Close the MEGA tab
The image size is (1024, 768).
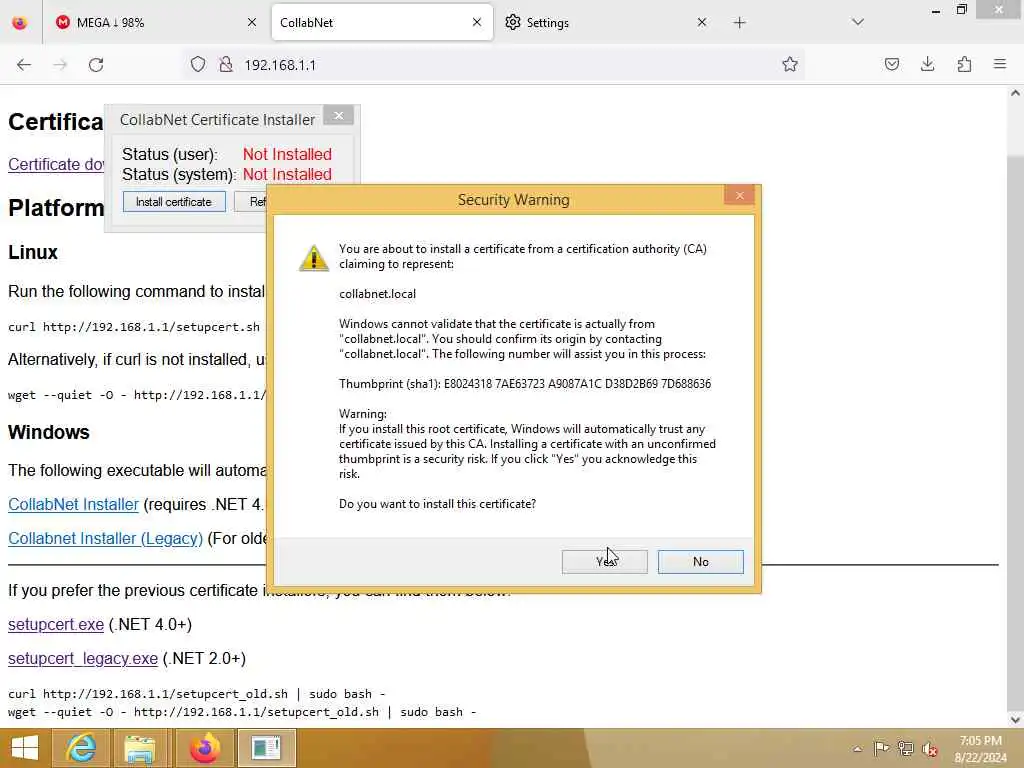(252, 23)
